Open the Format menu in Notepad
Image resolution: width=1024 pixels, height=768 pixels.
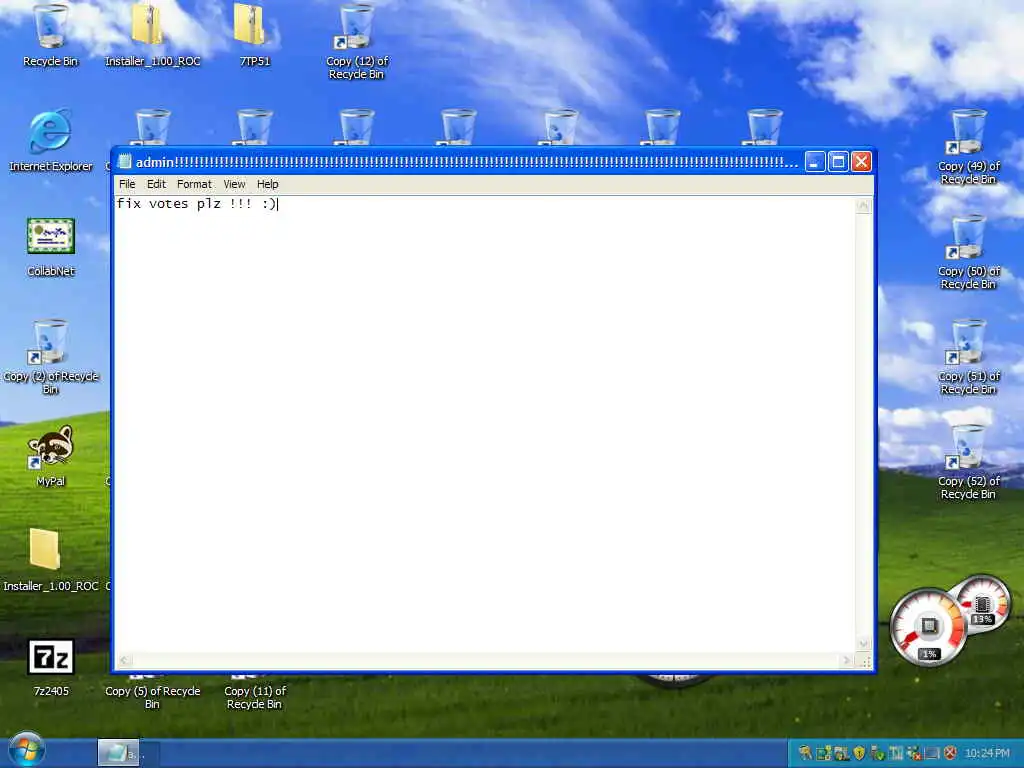point(194,184)
